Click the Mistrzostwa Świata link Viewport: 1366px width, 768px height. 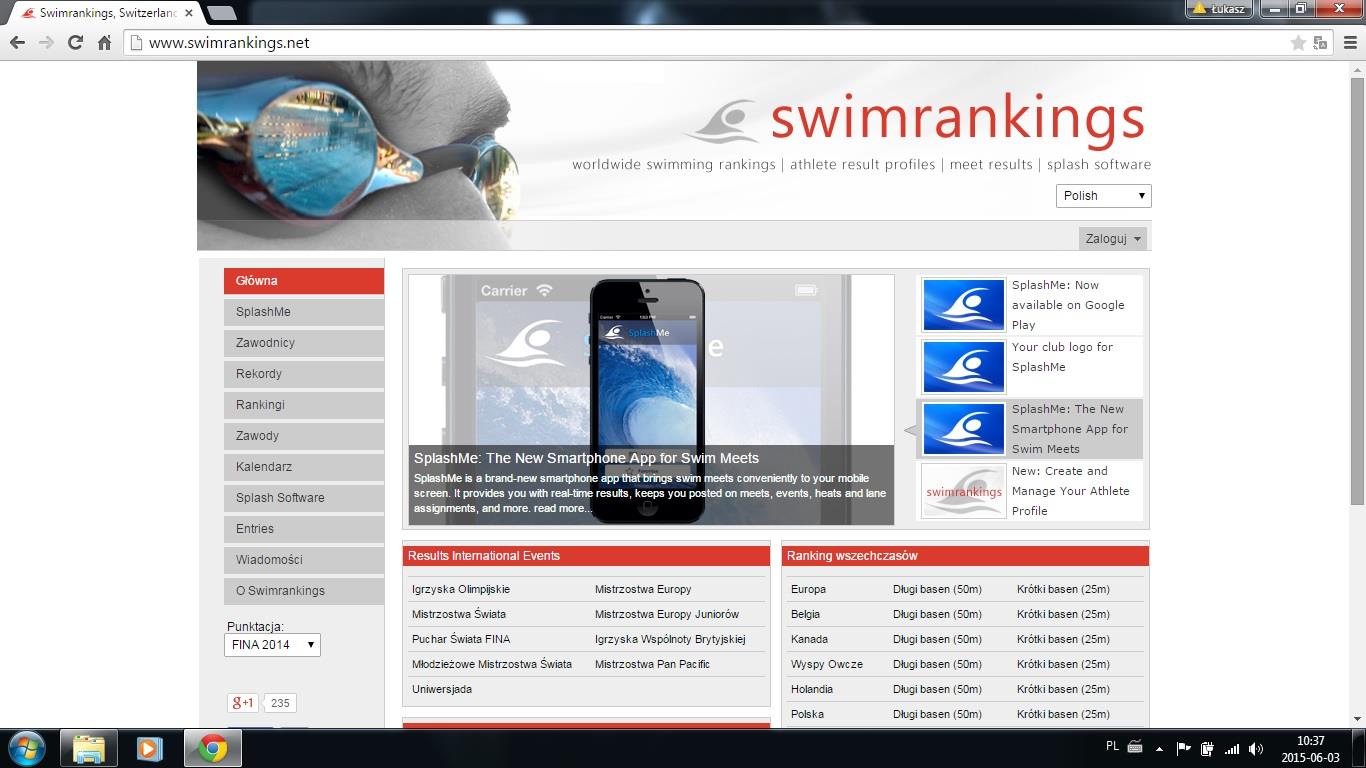pos(459,614)
